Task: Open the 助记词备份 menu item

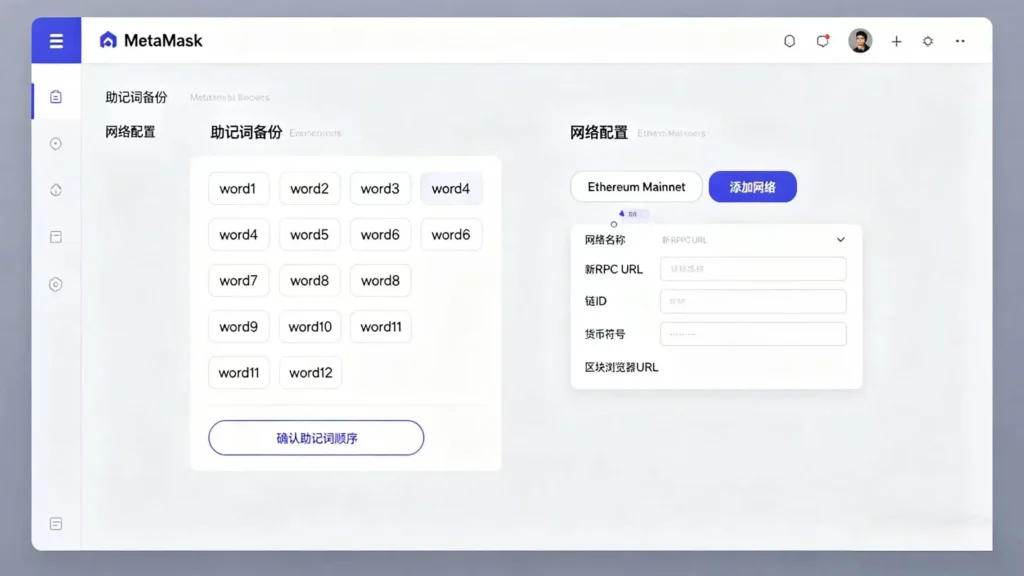Action: [x=136, y=97]
